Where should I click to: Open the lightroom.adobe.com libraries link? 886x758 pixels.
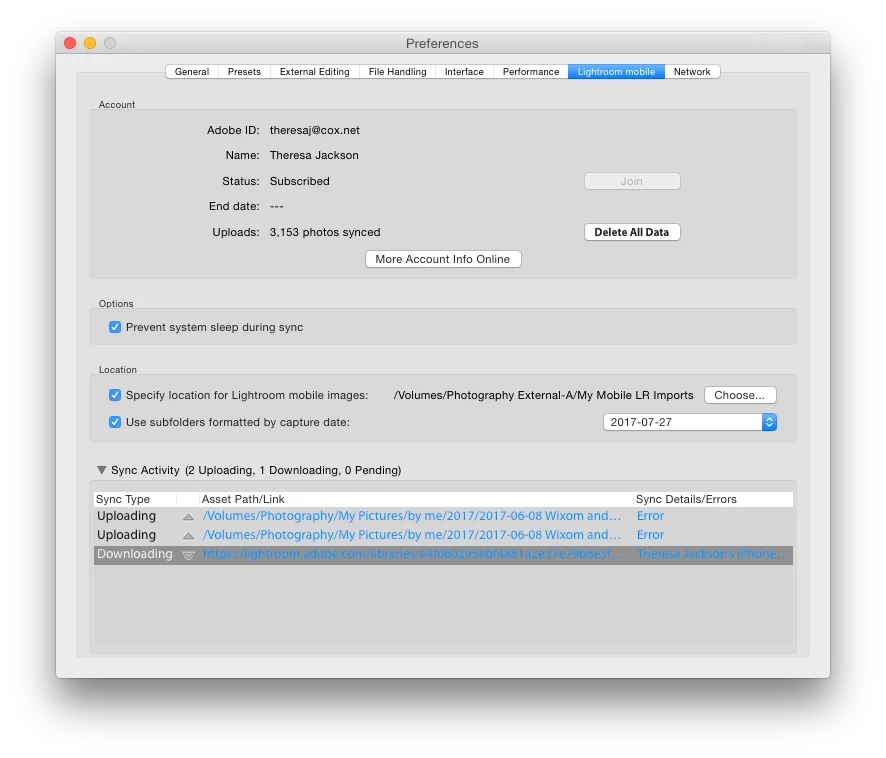(x=413, y=554)
